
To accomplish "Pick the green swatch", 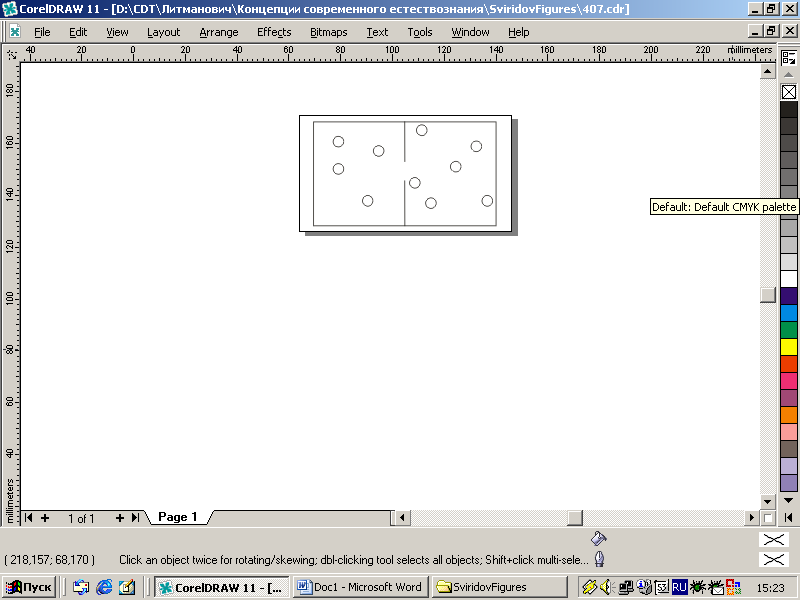I will 789,330.
